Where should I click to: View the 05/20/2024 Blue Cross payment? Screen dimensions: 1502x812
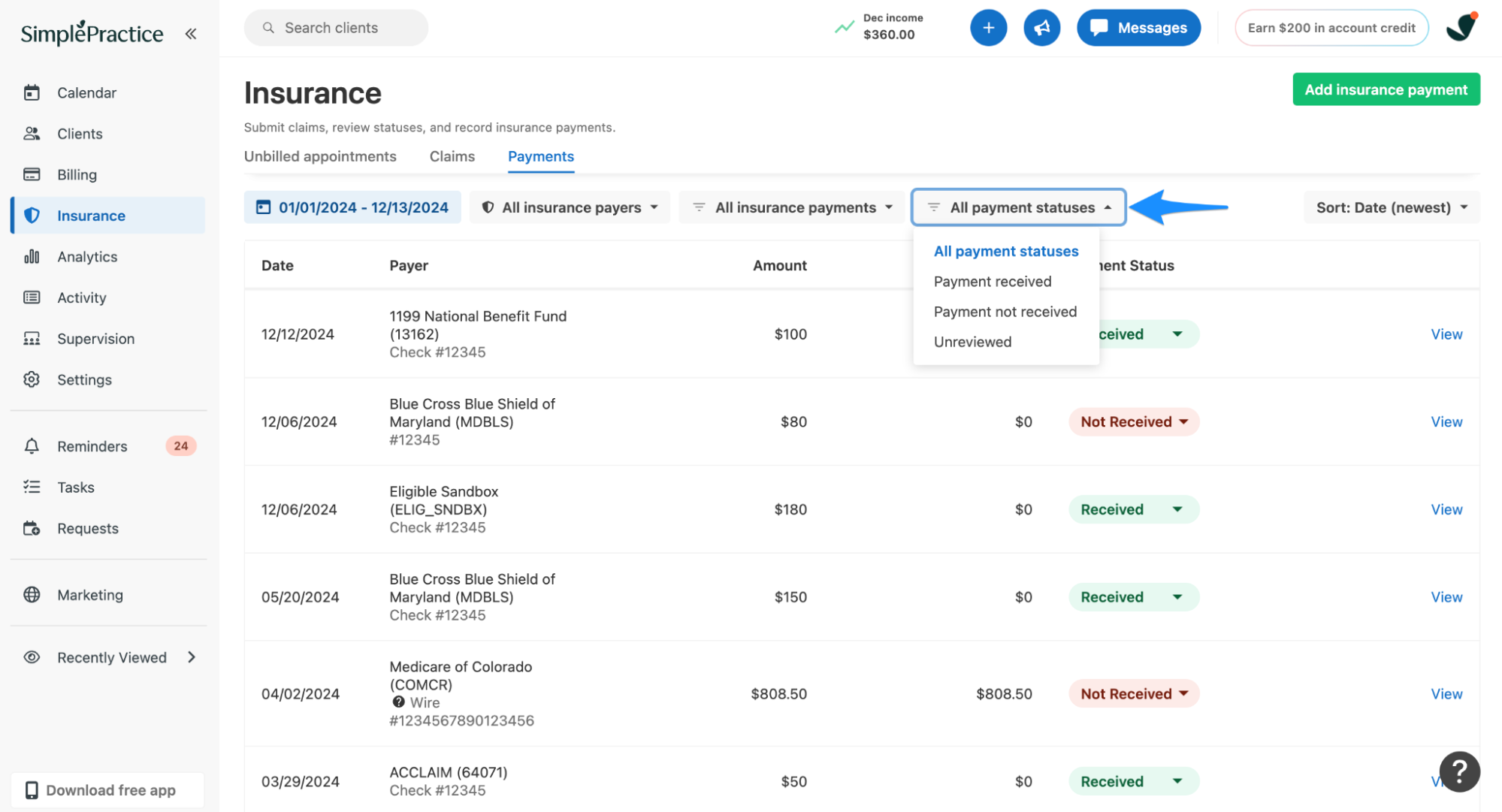(x=1446, y=597)
